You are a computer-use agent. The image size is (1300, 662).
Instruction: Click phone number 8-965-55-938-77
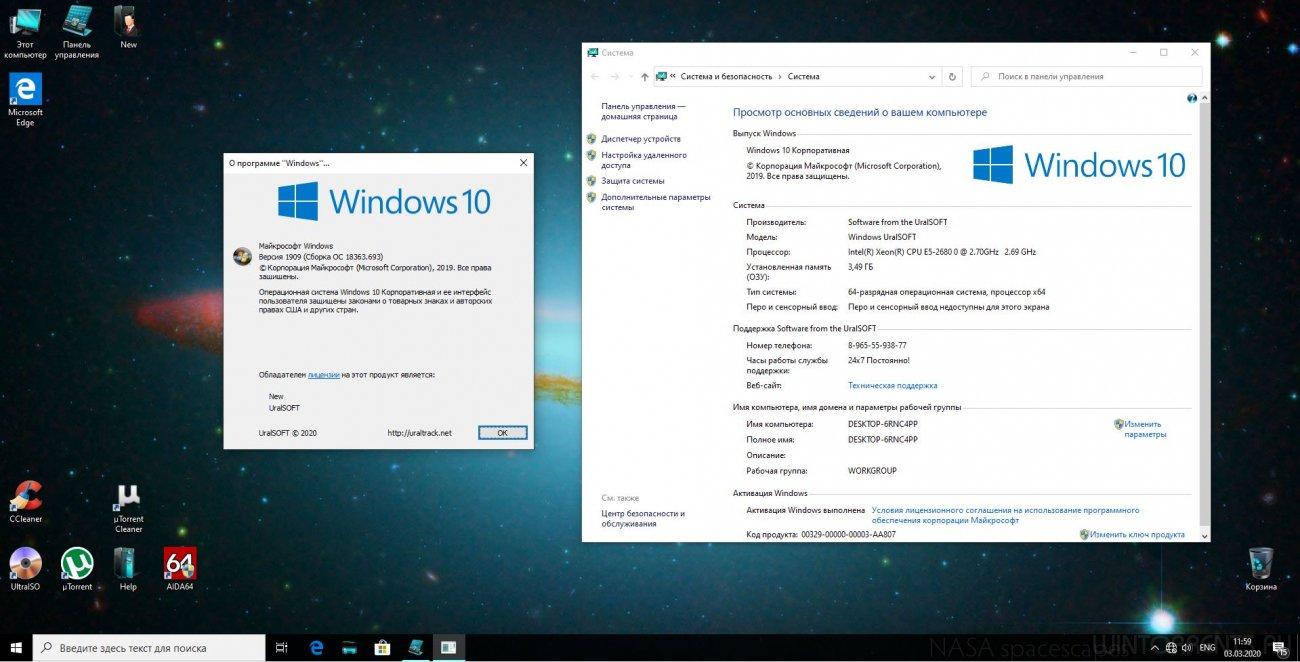877,345
